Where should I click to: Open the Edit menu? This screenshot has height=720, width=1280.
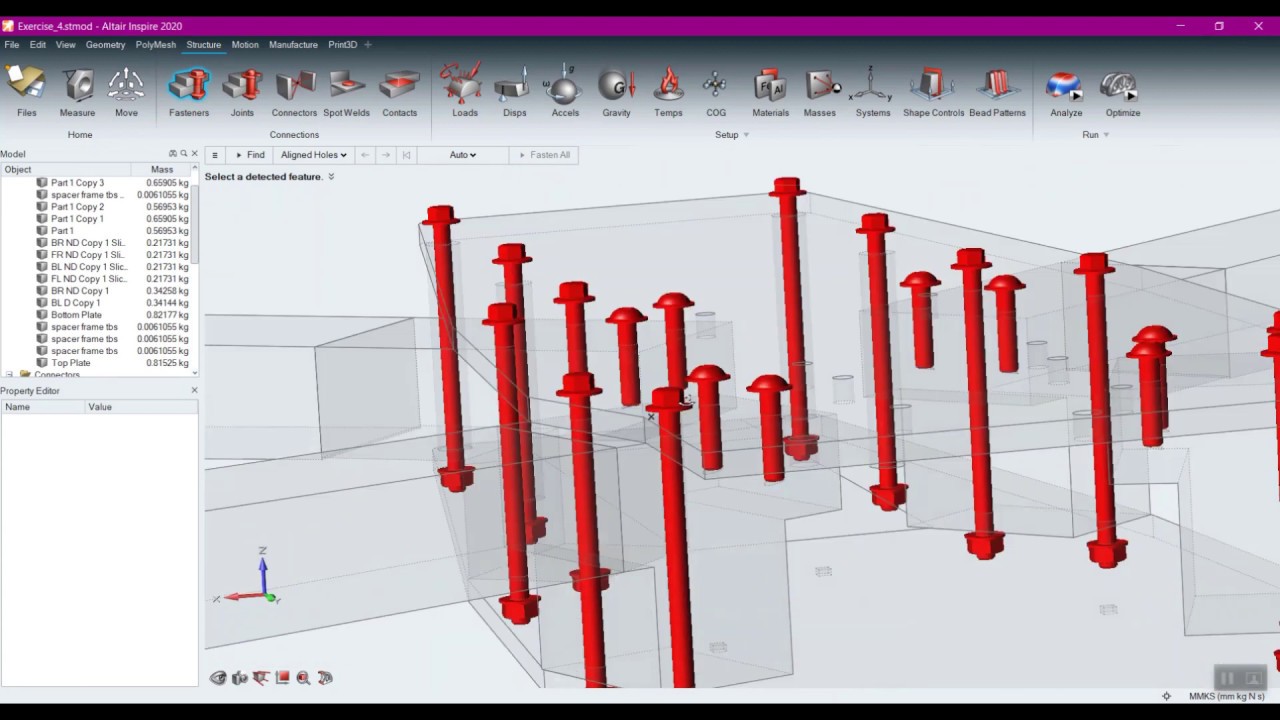click(x=37, y=45)
